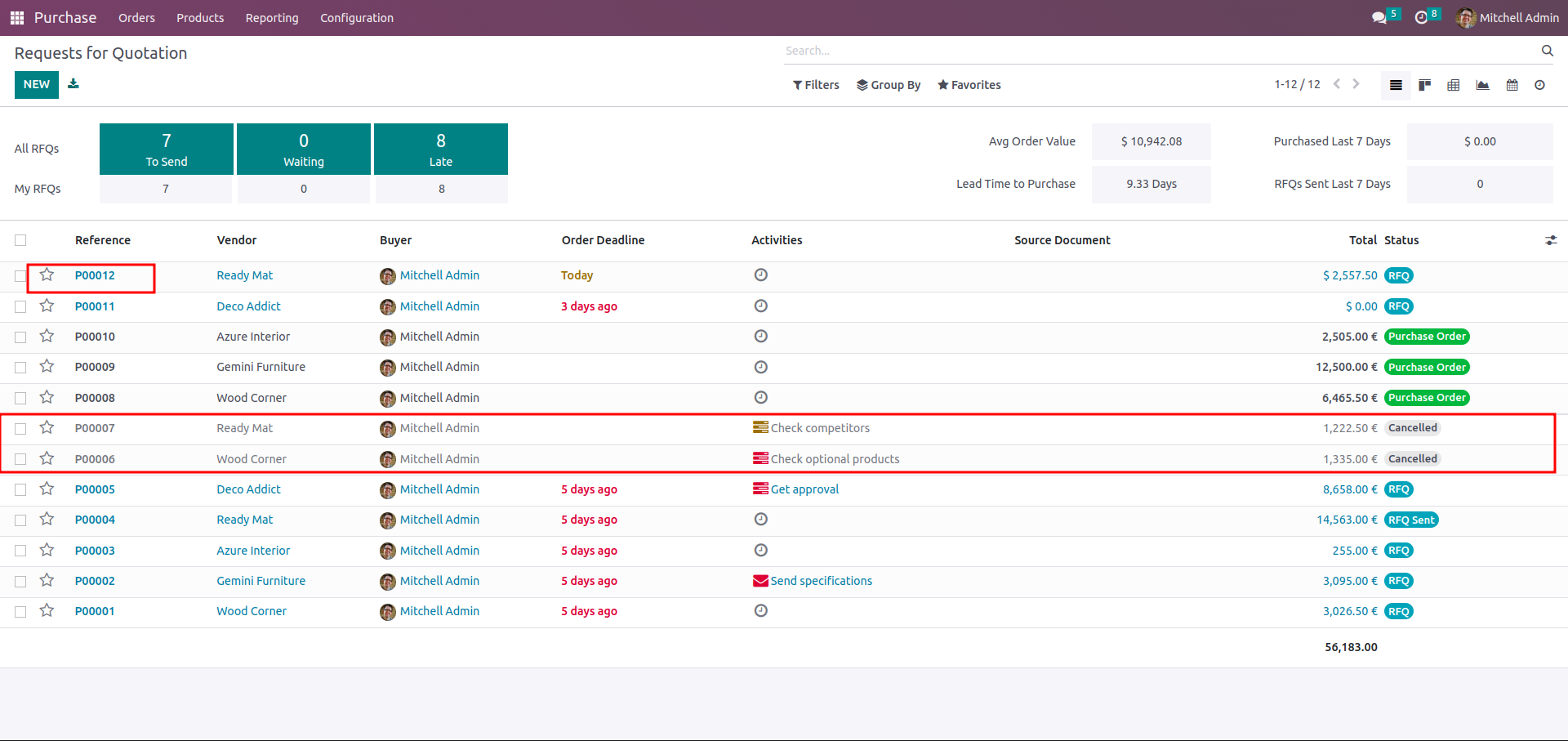This screenshot has width=1568, height=741.
Task: Open the activity view clock icon
Action: [1539, 85]
